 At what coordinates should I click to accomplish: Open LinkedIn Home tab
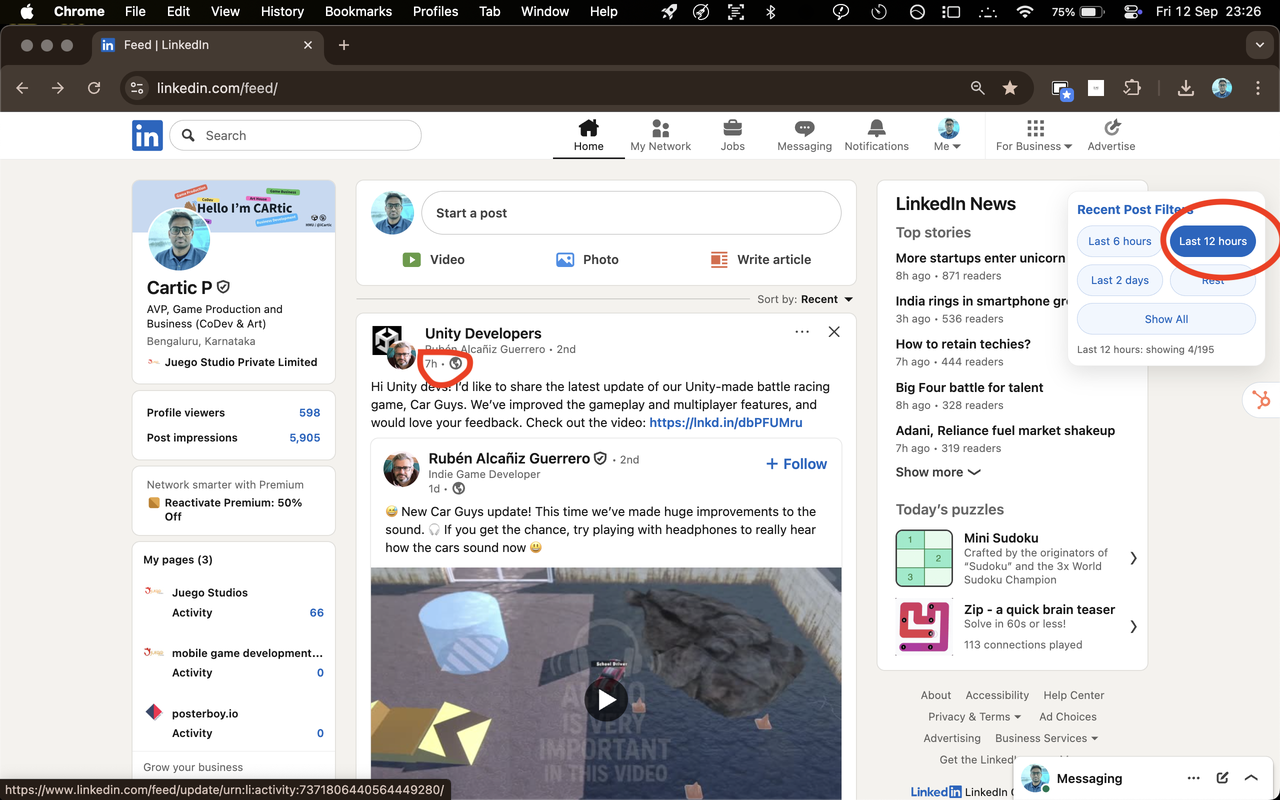pos(588,135)
